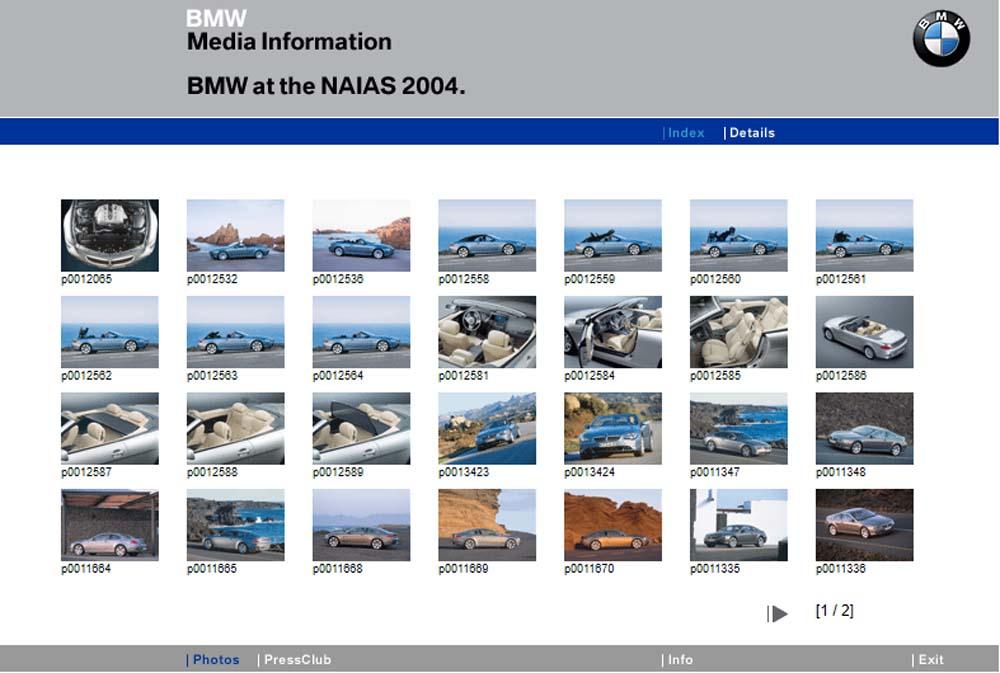This screenshot has width=1000, height=673.
Task: Select the p0012560 convertible thumbnail
Action: click(x=739, y=235)
